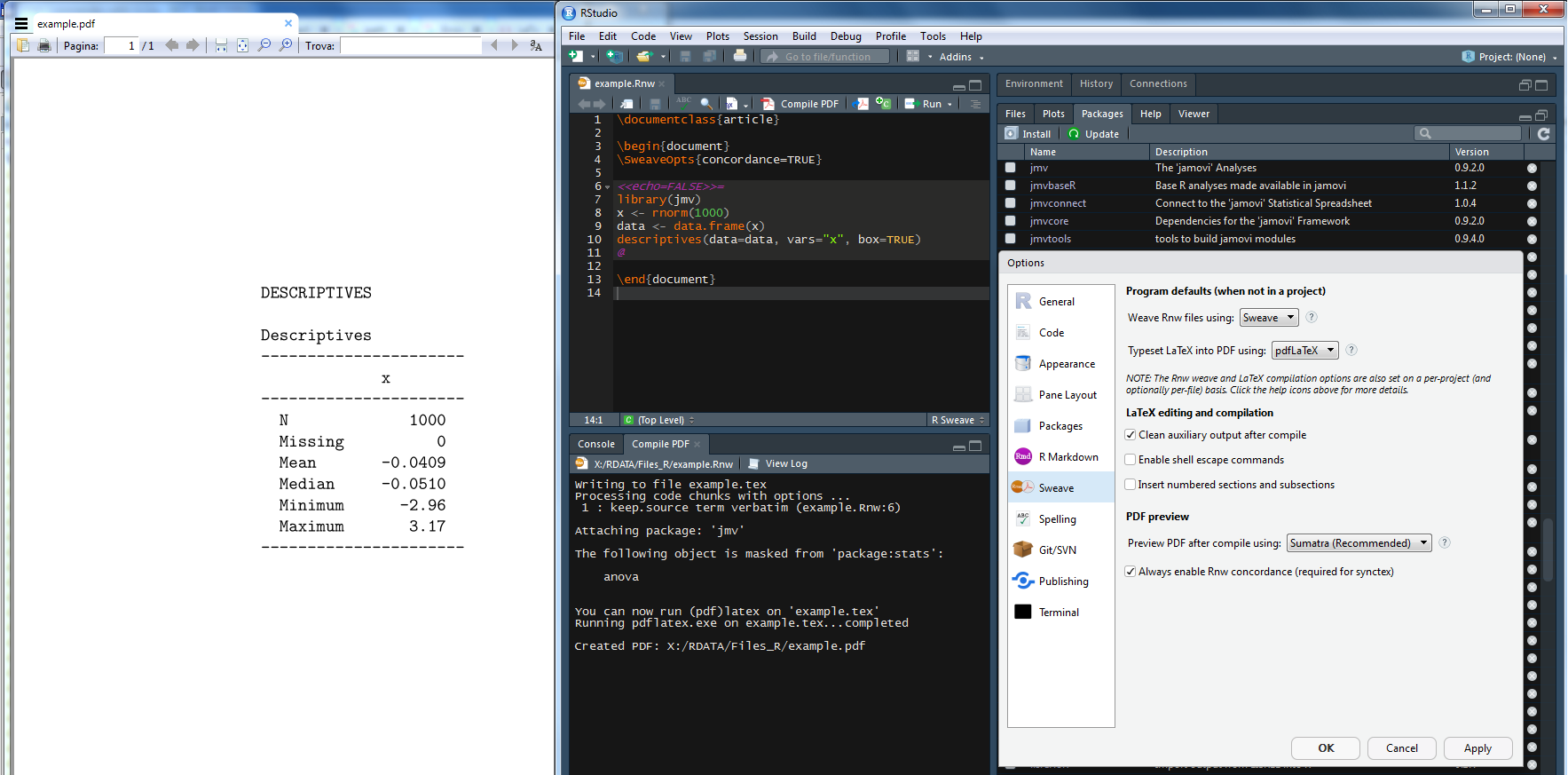The height and width of the screenshot is (775, 1568).
Task: Open the new file dropdown arrow
Action: pos(593,57)
